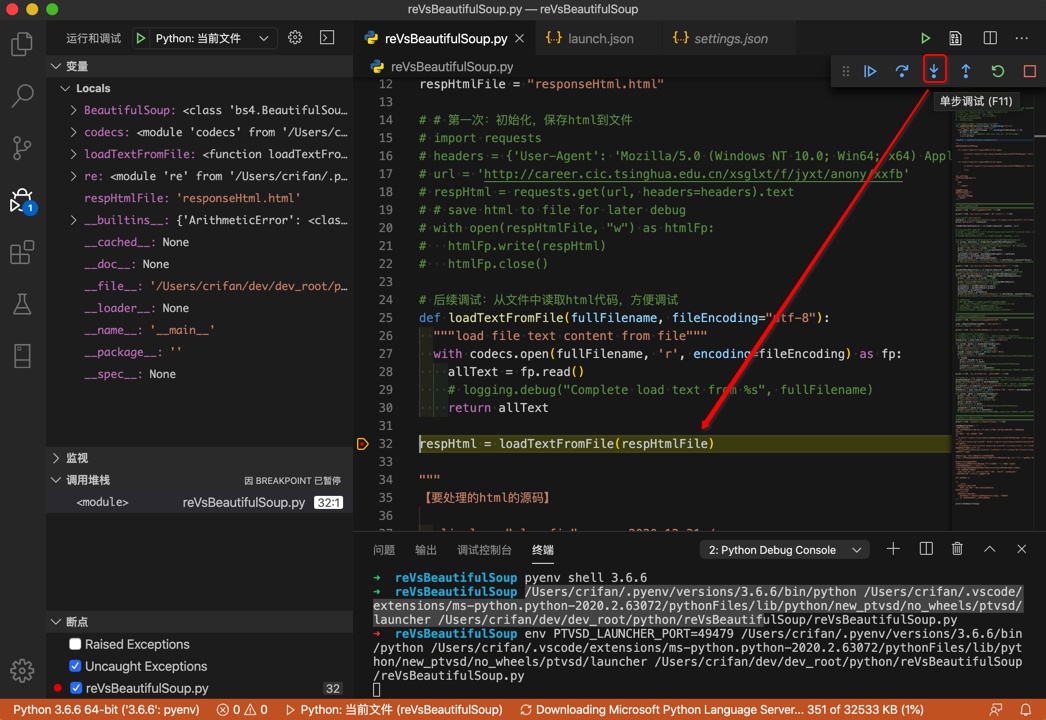Open the 输出 output panel tab

(426, 550)
